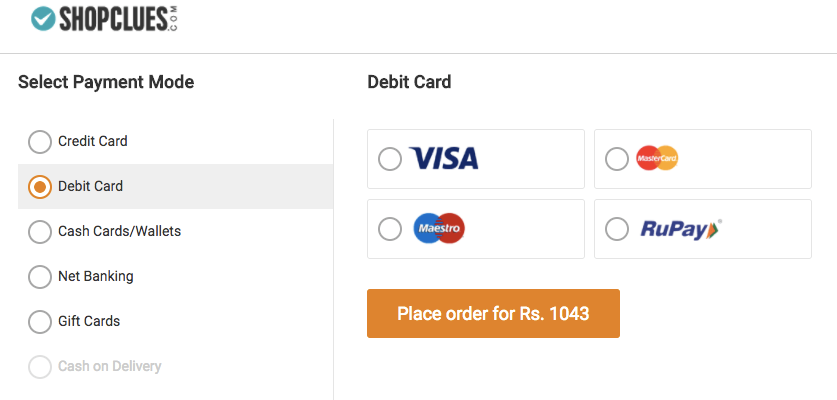Select the Cash Cards/Wallets radio button
The width and height of the screenshot is (837, 400).
[x=40, y=232]
